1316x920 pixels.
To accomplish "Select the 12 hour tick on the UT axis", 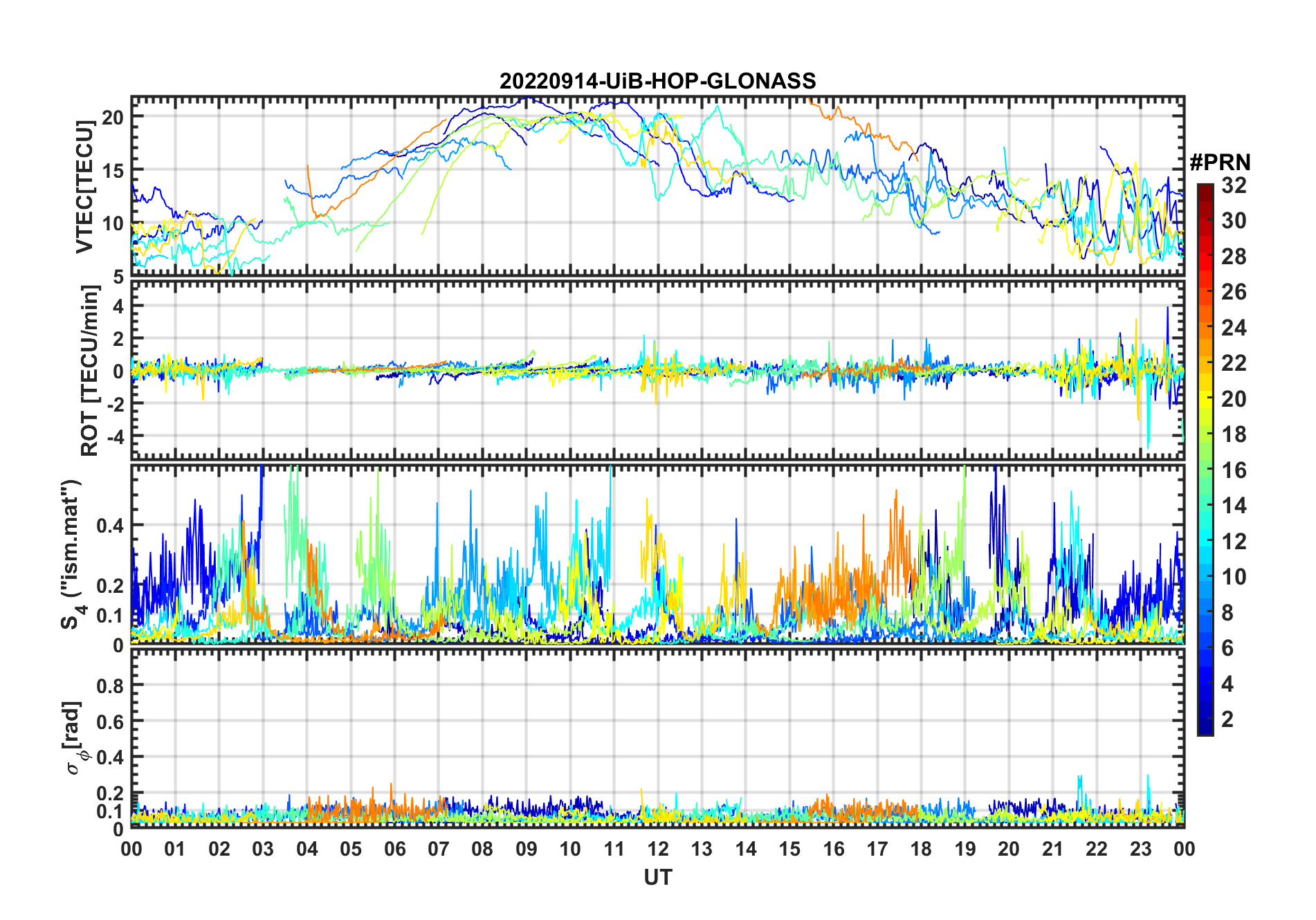I will click(657, 849).
